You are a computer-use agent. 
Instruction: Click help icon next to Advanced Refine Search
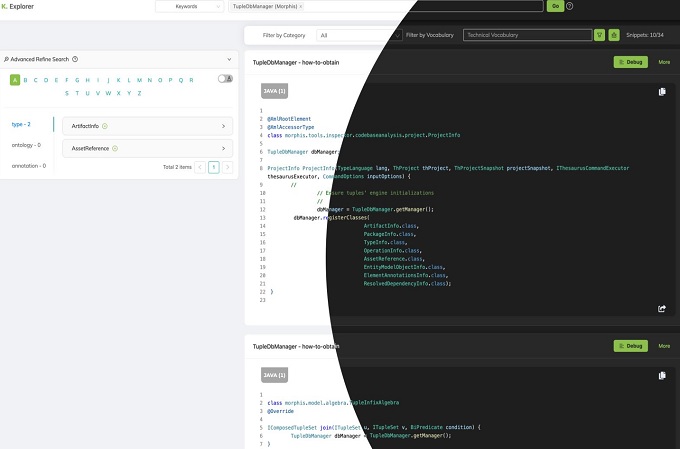[x=76, y=59]
